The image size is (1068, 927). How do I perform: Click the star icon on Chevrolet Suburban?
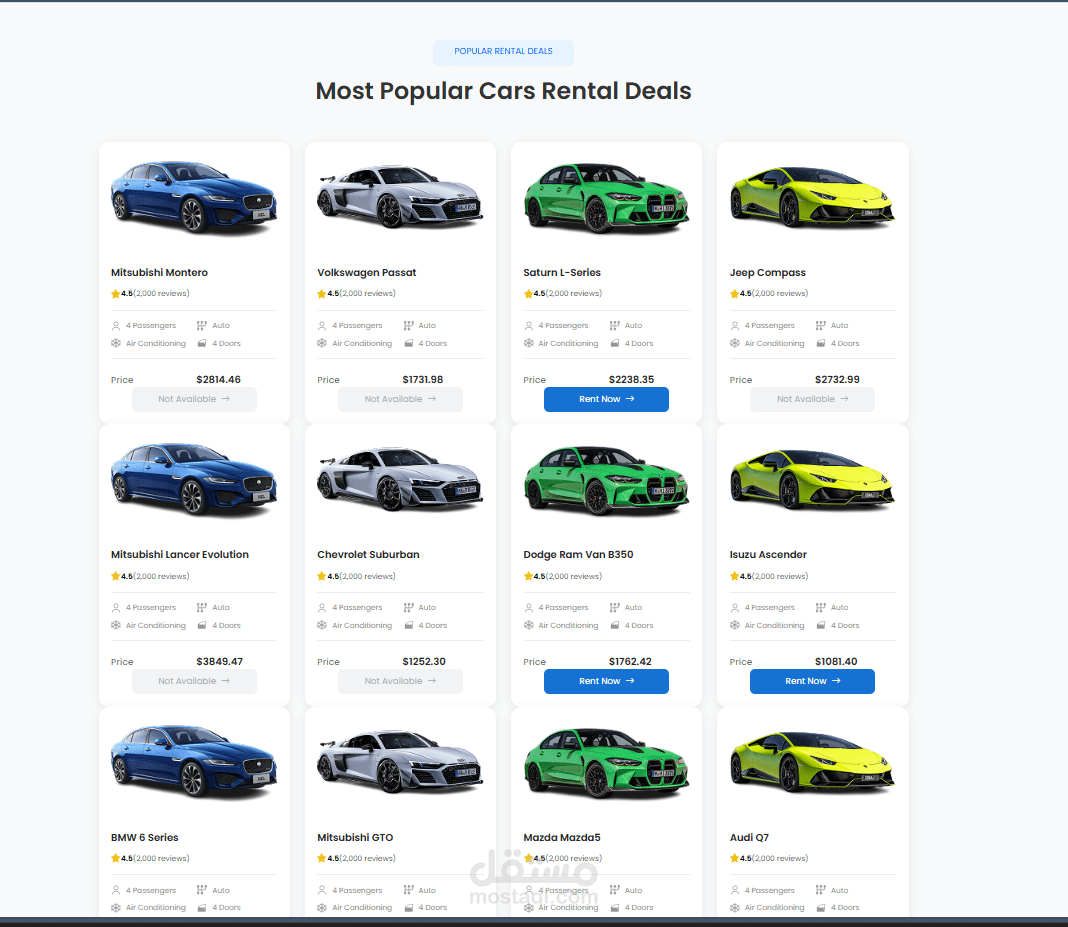coord(321,576)
